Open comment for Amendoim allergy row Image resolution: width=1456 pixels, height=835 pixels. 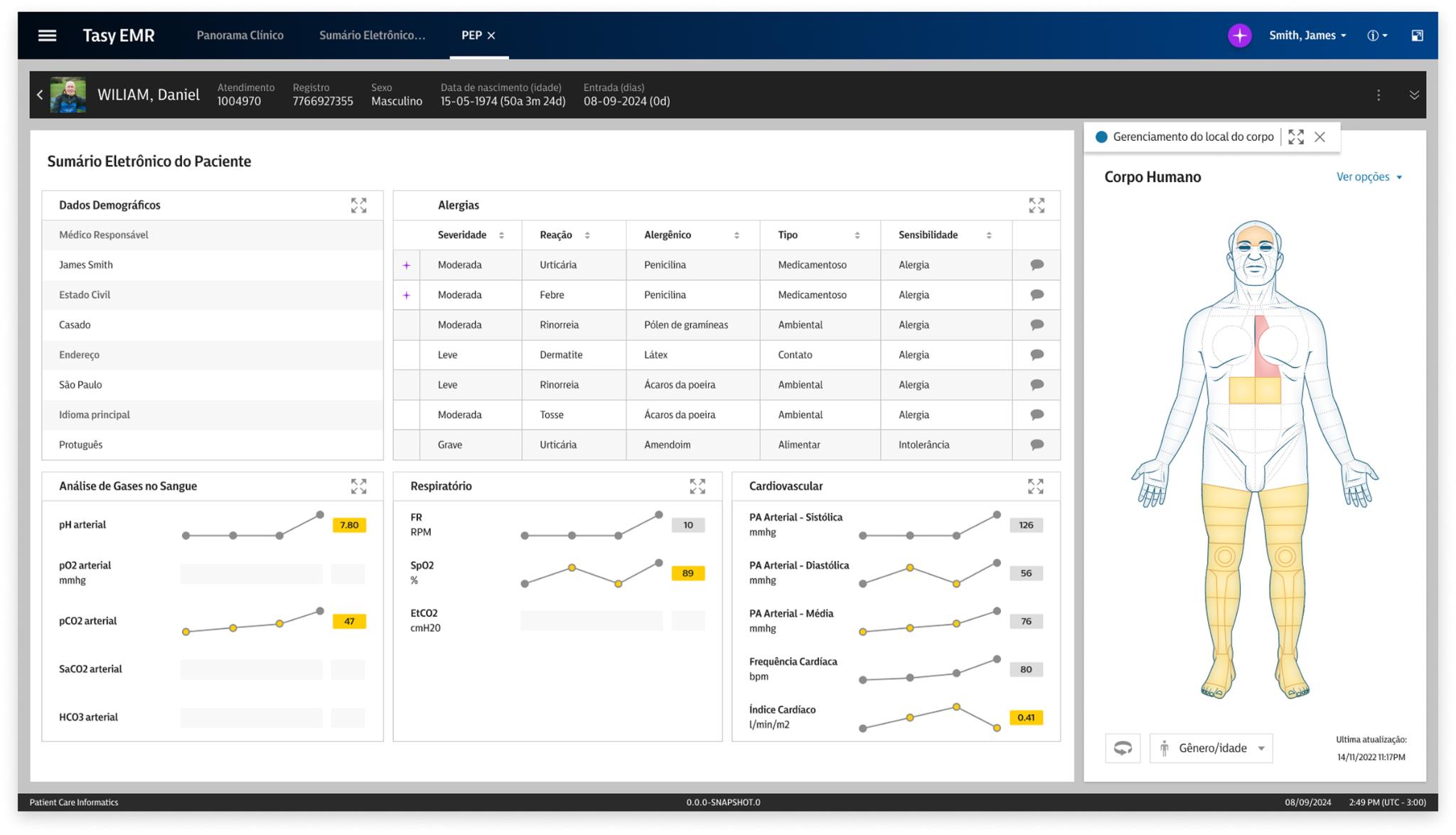point(1037,445)
